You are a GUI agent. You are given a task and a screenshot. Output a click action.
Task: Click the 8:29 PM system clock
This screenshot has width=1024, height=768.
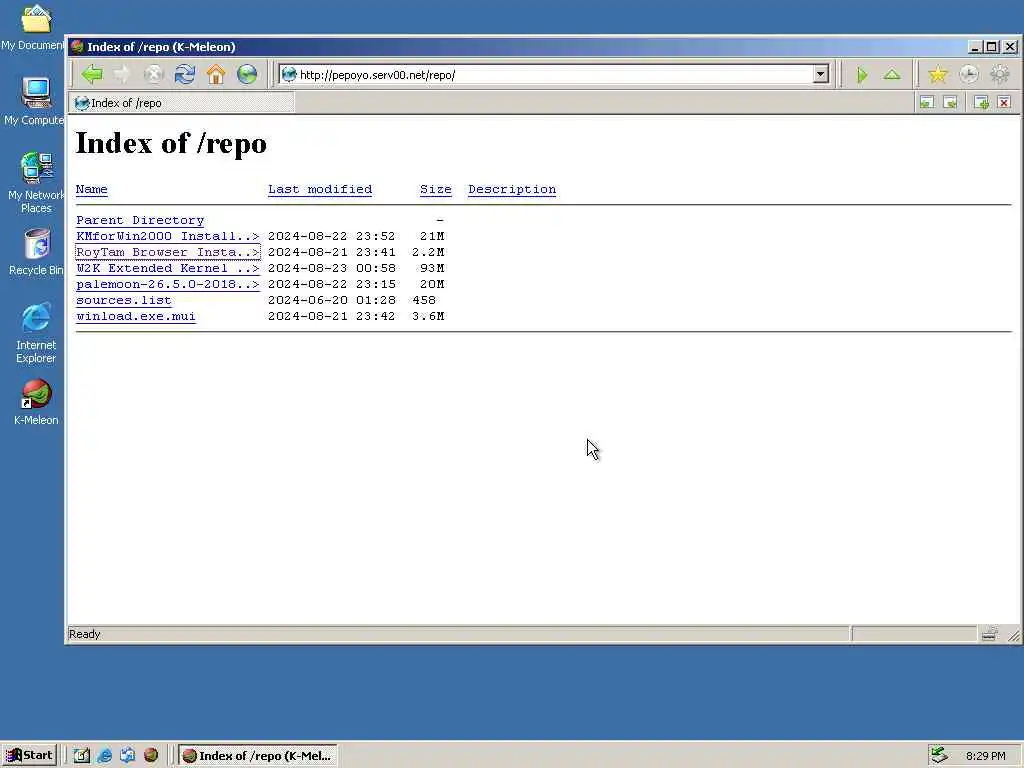pos(985,756)
